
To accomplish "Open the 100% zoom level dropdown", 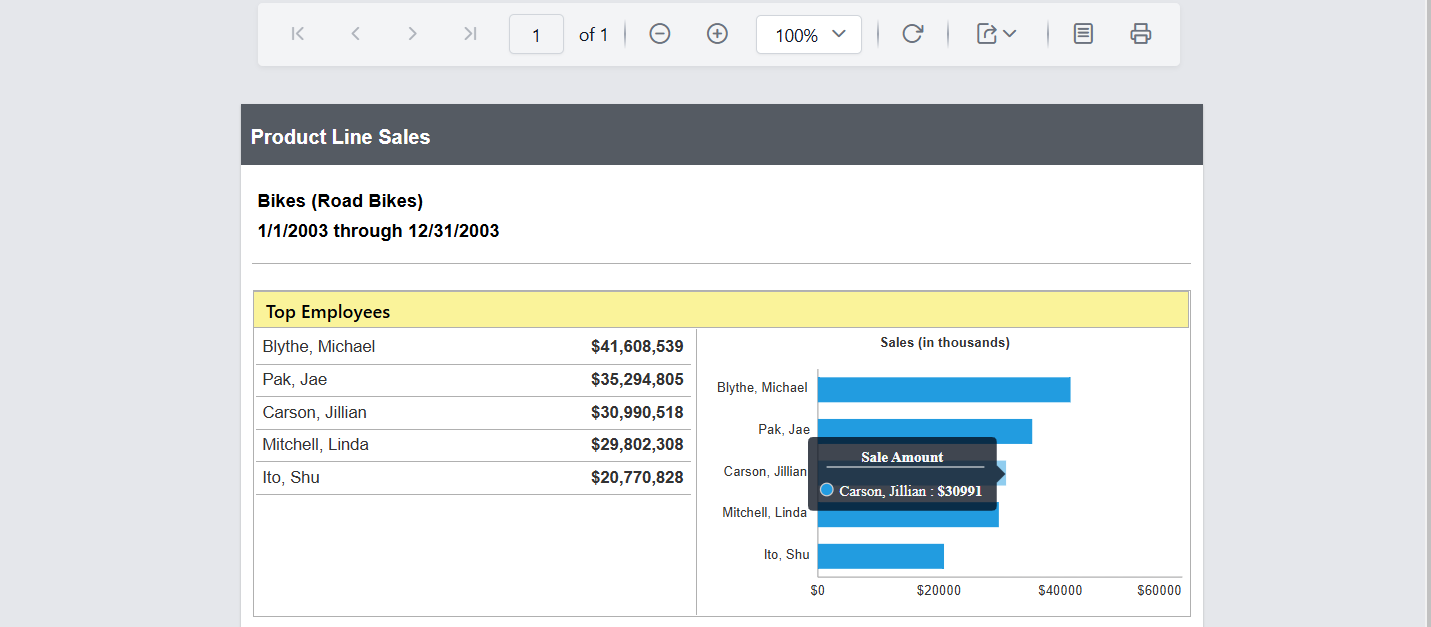I will click(x=809, y=34).
